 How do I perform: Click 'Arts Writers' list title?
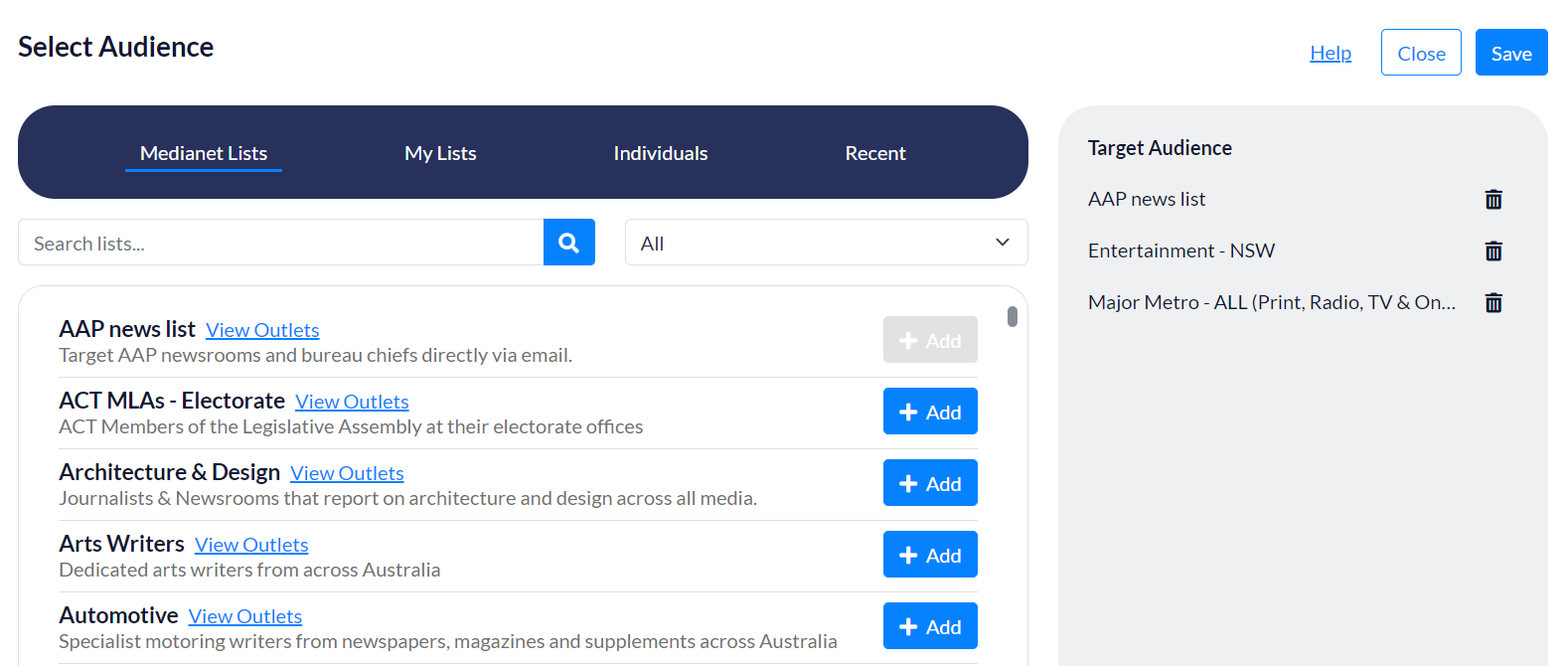[x=121, y=544]
